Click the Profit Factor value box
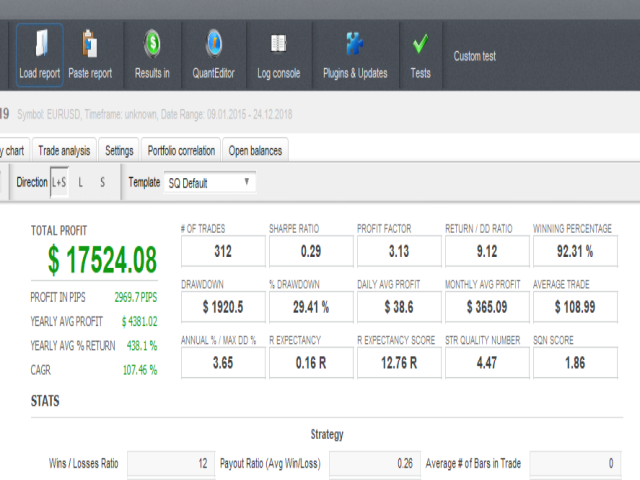640x480 pixels. point(397,251)
